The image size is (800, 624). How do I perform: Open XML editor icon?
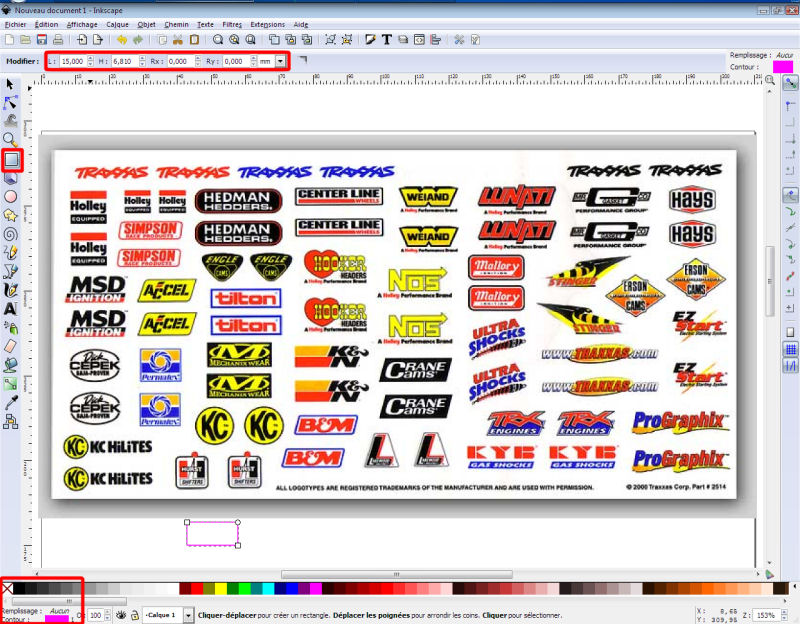click(419, 39)
